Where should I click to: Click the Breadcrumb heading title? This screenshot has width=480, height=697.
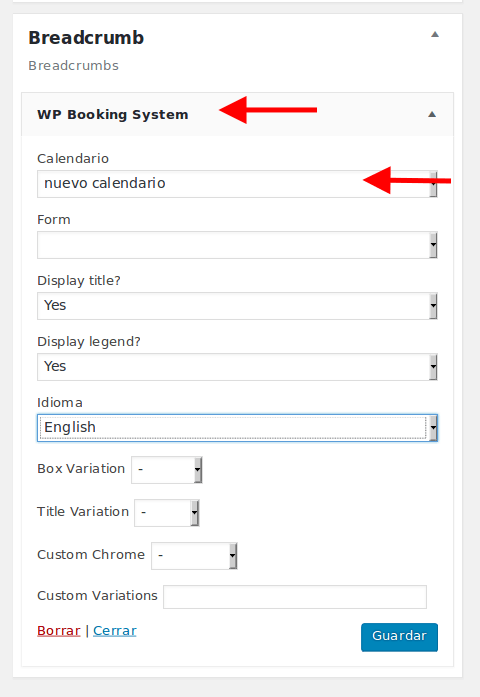point(86,38)
